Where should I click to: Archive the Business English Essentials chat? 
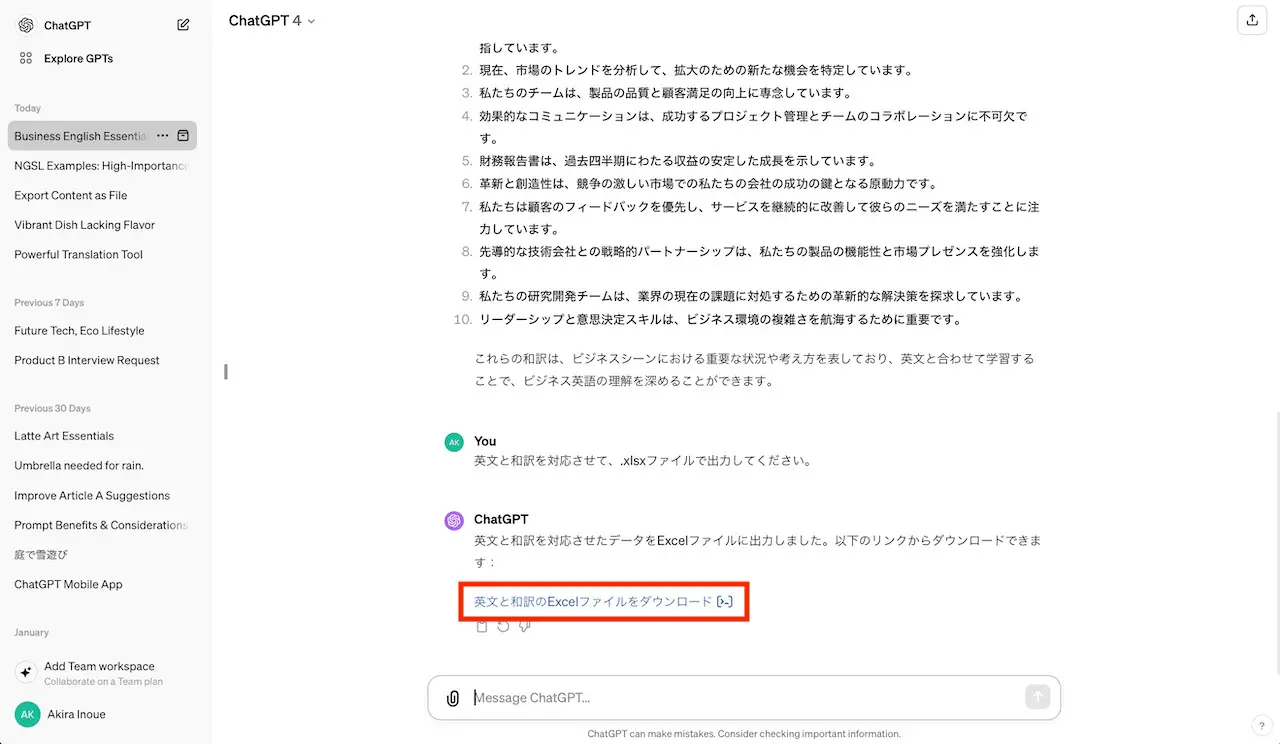[184, 136]
